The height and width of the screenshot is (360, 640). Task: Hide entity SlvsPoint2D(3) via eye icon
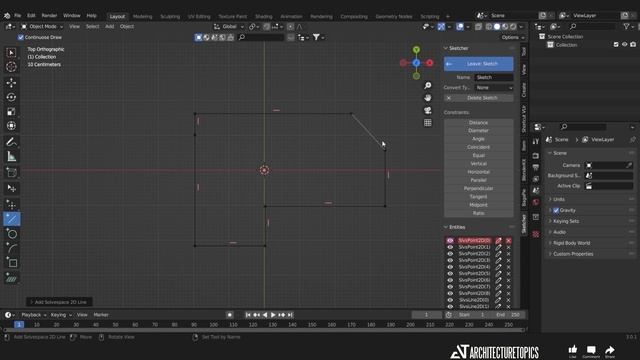(x=450, y=260)
